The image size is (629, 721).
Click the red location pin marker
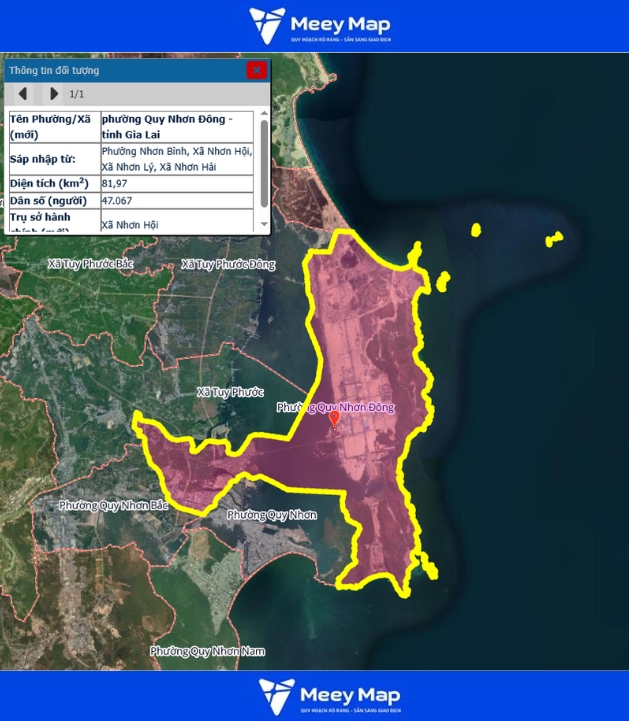tap(334, 420)
